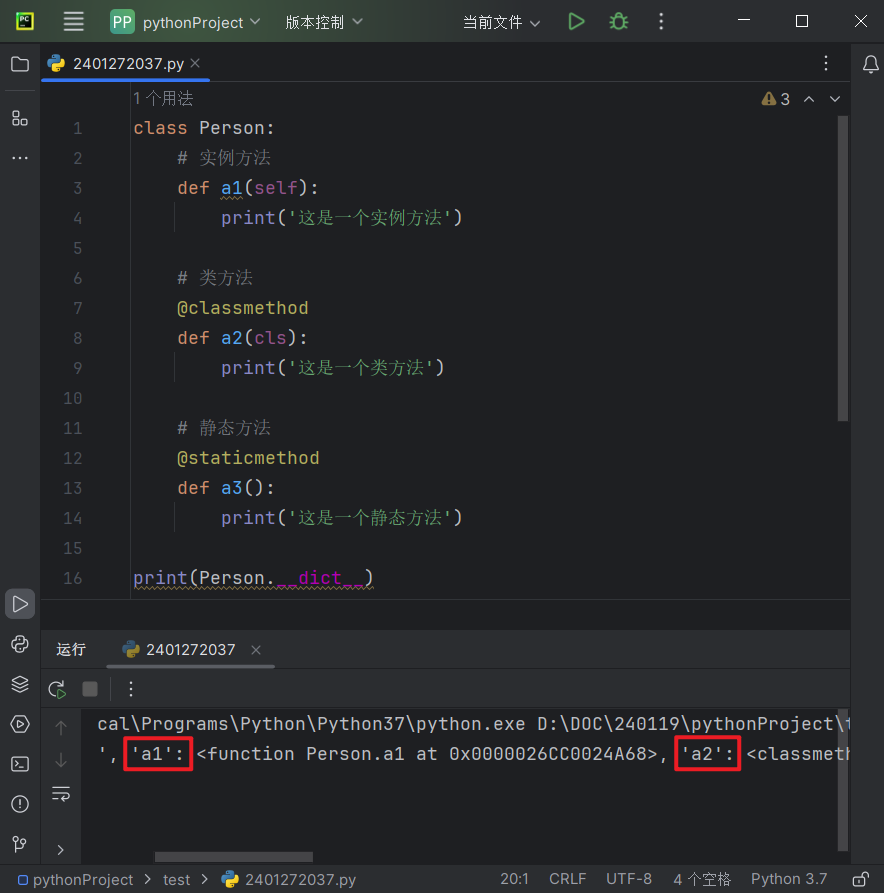Open the Structure tool window icon

coord(20,118)
